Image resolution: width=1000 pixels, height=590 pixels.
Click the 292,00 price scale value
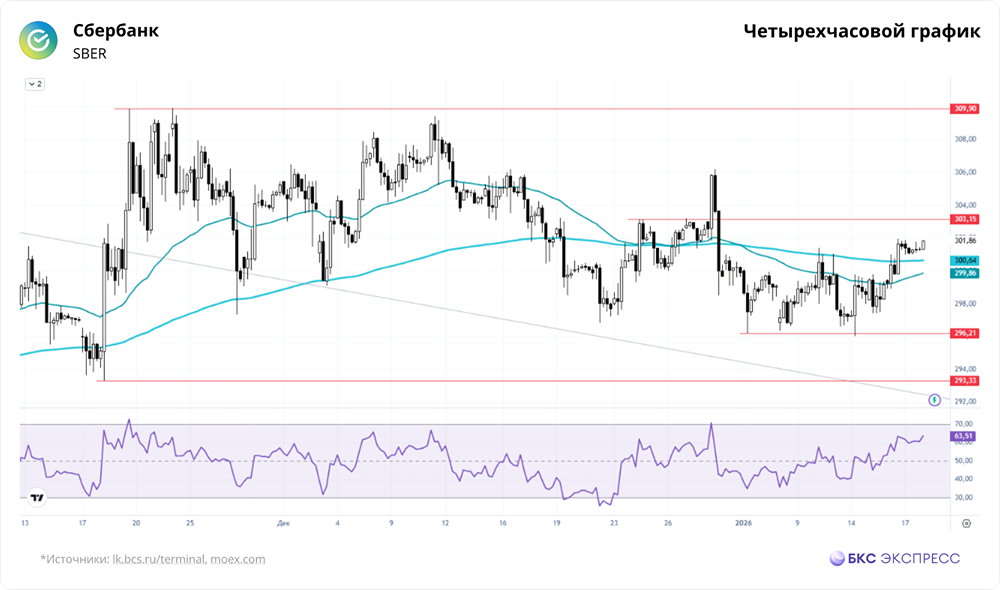click(965, 401)
